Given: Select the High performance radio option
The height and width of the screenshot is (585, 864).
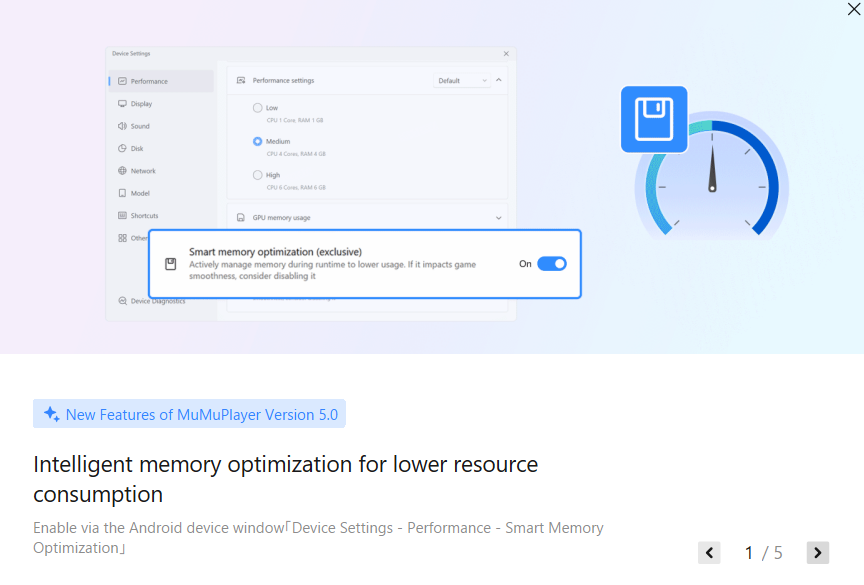Looking at the screenshot, I should click(x=257, y=175).
